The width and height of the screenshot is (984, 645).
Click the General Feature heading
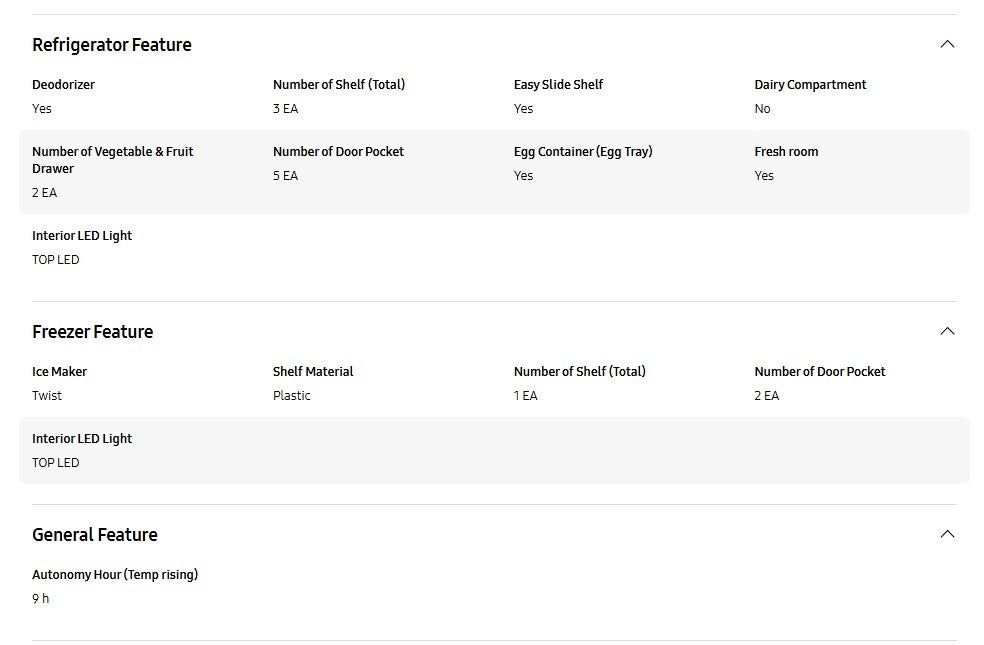pyautogui.click(x=95, y=535)
